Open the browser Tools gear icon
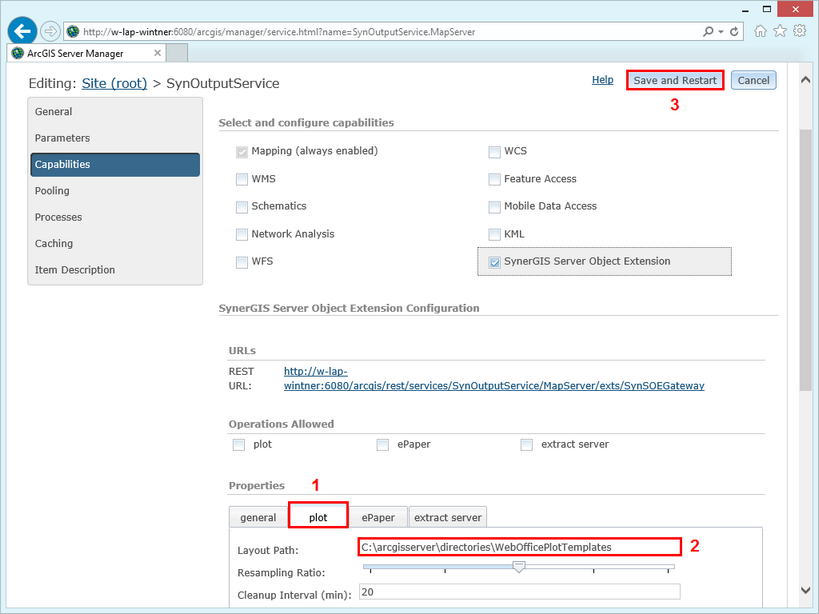 pyautogui.click(x=798, y=31)
